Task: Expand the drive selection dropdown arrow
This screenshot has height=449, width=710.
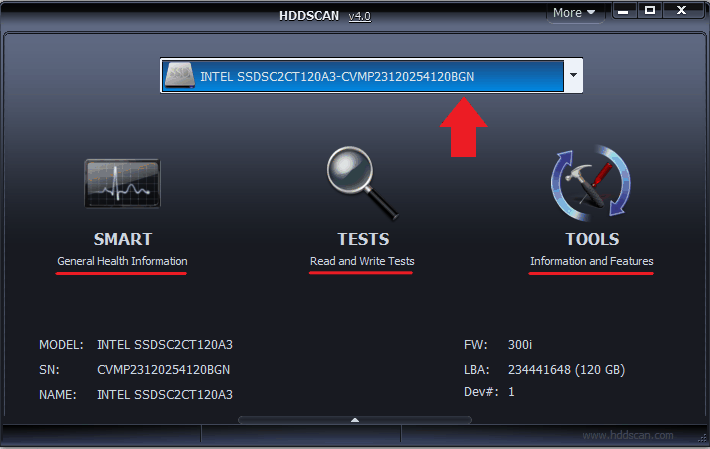Action: coord(573,75)
